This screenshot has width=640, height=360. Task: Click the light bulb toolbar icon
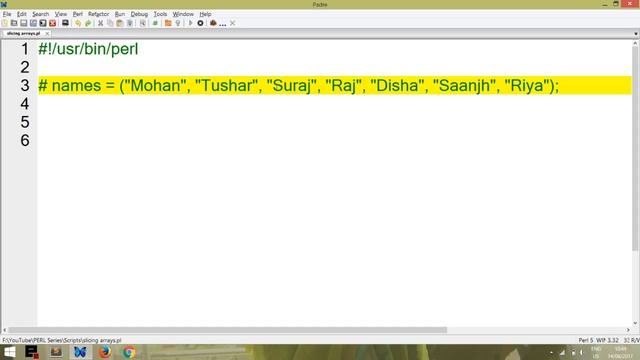(178, 23)
